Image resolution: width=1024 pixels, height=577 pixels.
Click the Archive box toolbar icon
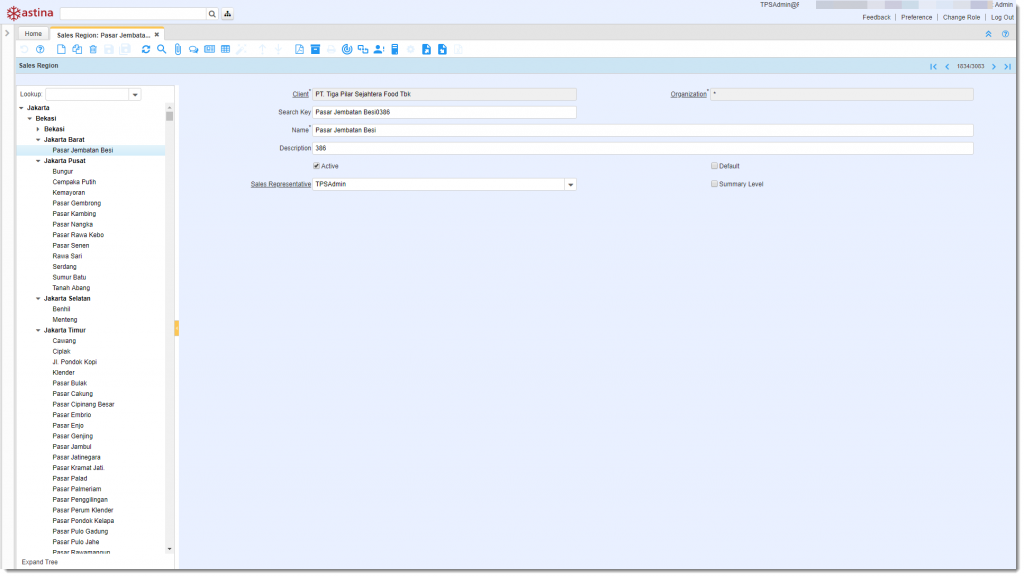[315, 49]
